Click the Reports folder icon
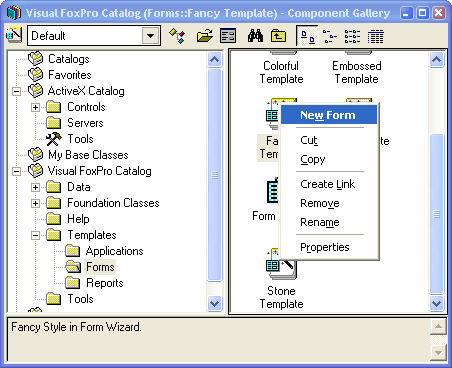 pos(73,283)
